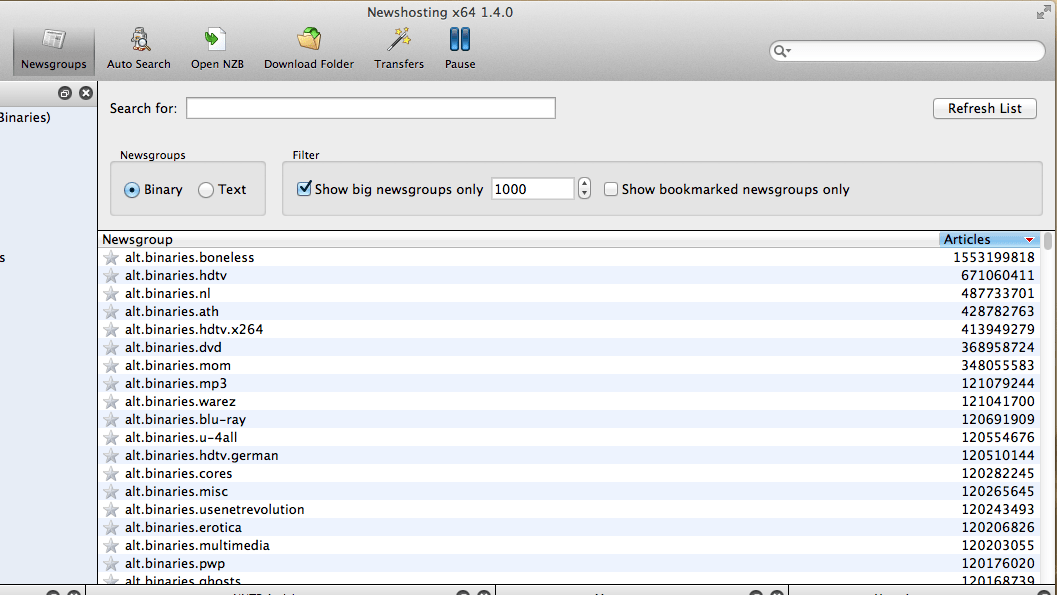Image resolution: width=1057 pixels, height=595 pixels.
Task: Increase the big newsgroup threshold with the stepper
Action: pos(584,183)
